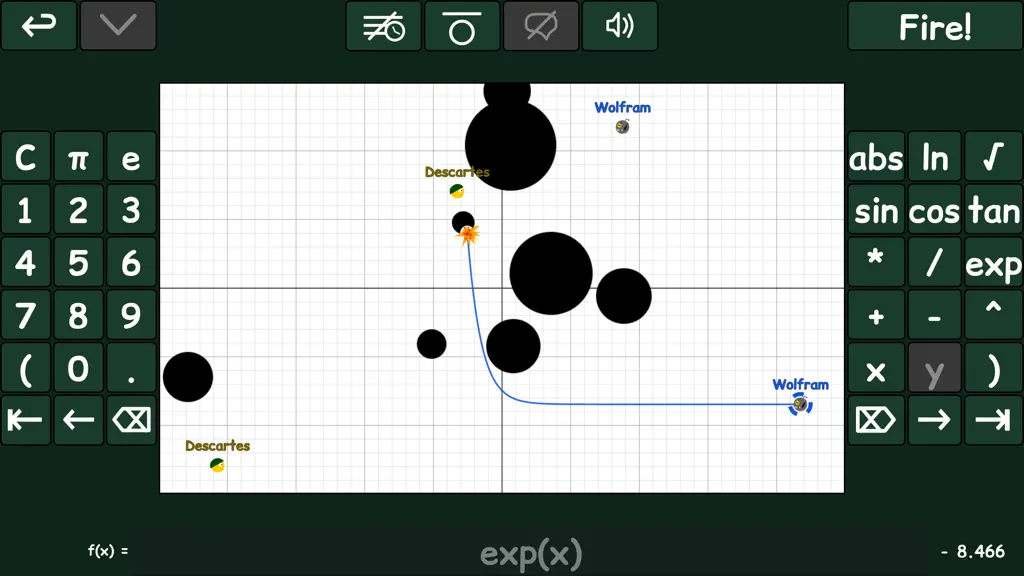The height and width of the screenshot is (576, 1024).
Task: Select the exp function key
Action: point(993,263)
